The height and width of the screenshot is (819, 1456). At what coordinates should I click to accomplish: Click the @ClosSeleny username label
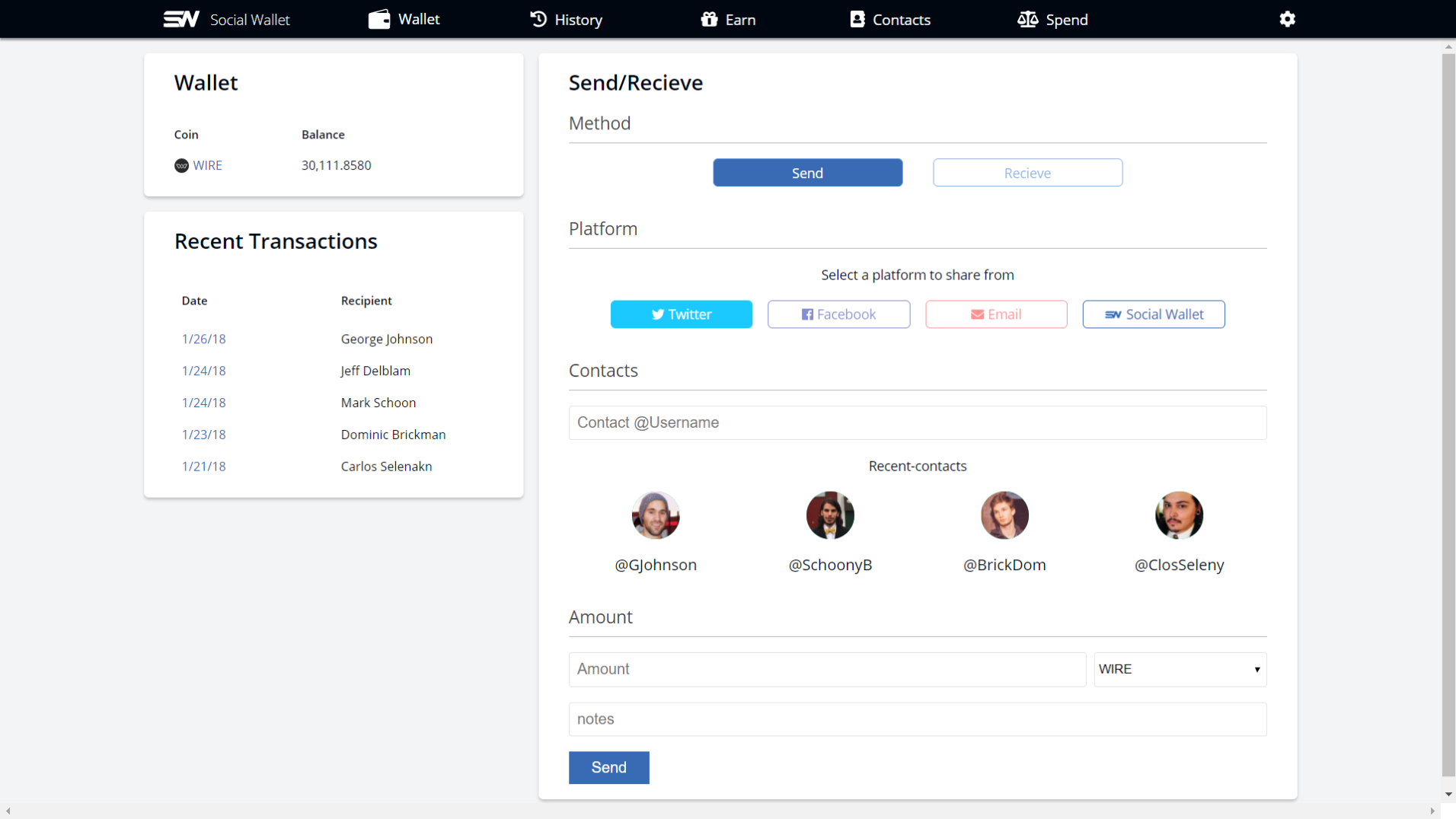coord(1179,565)
